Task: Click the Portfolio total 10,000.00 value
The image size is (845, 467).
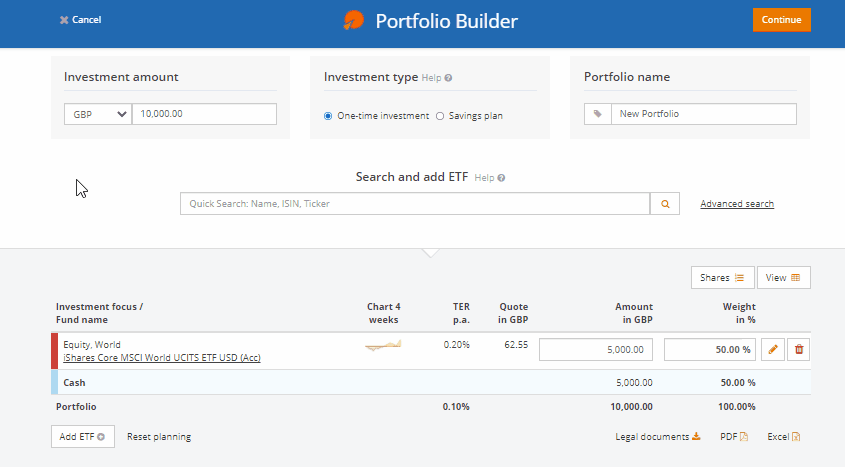Action: point(631,407)
